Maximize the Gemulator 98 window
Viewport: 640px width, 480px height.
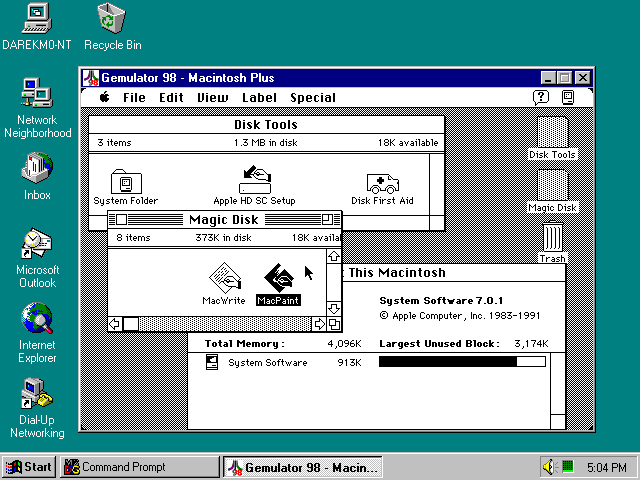(x=565, y=78)
